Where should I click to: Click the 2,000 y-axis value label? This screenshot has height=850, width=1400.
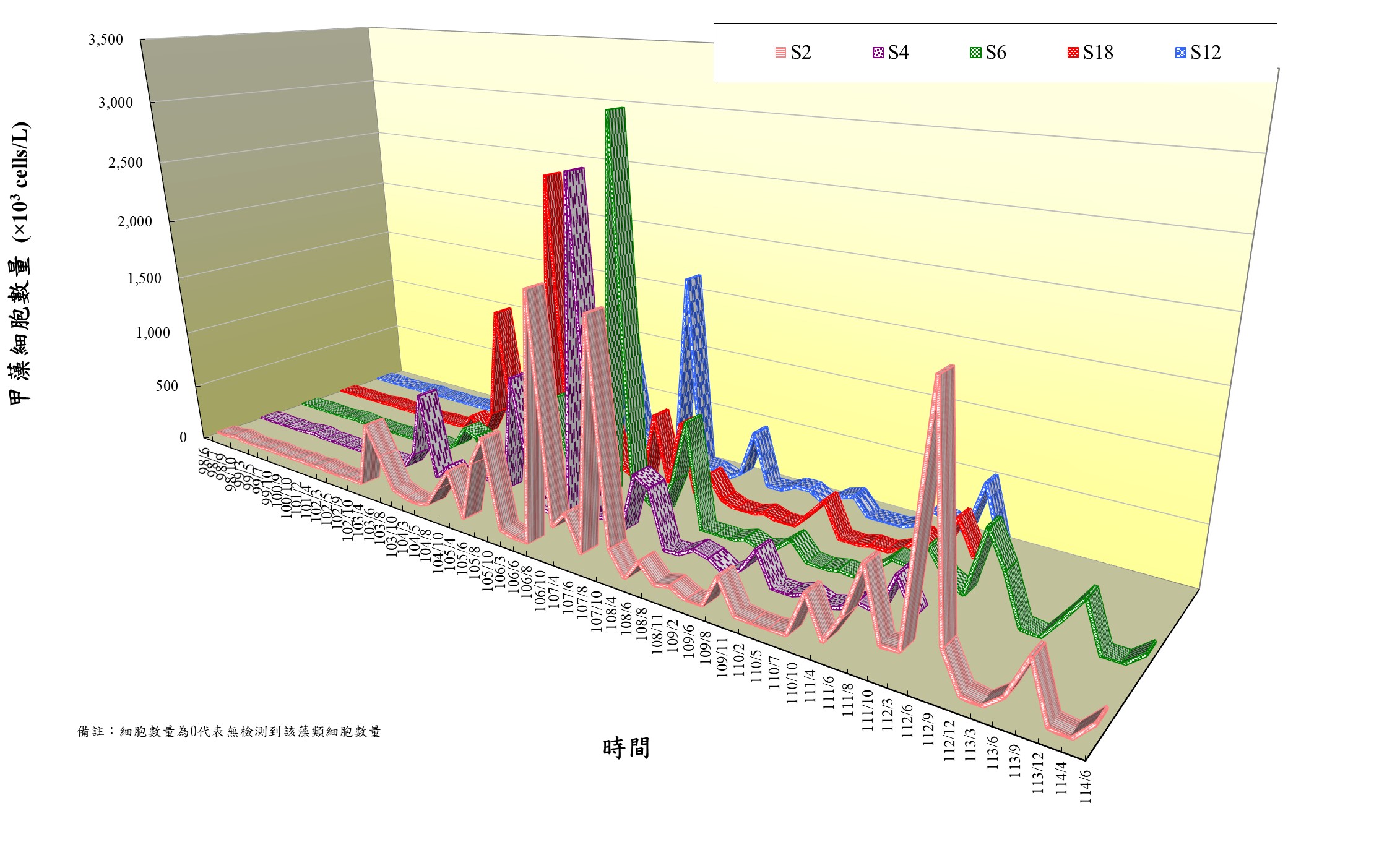135,221
